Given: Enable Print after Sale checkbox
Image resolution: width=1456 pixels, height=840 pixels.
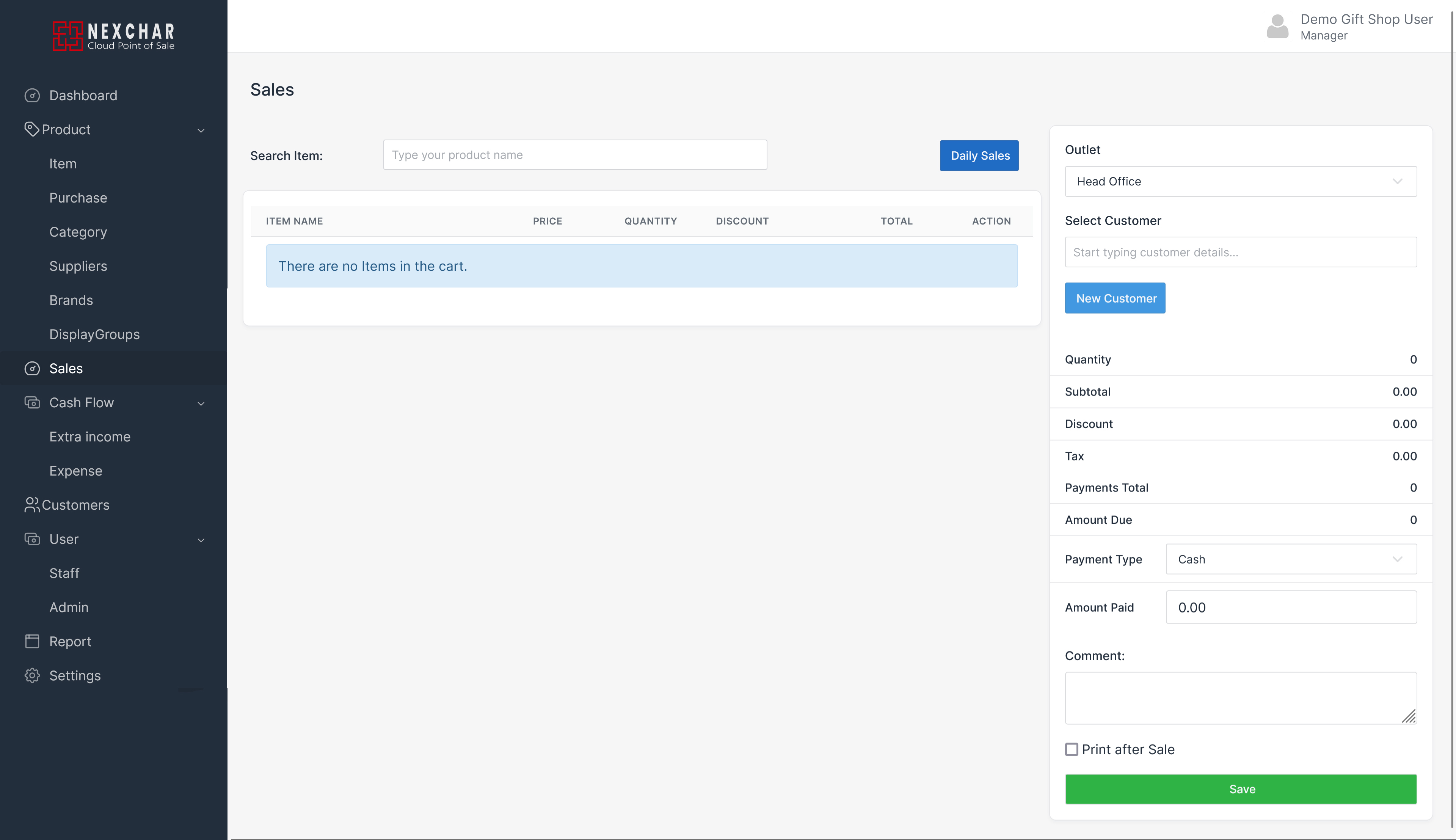Looking at the screenshot, I should (1072, 749).
